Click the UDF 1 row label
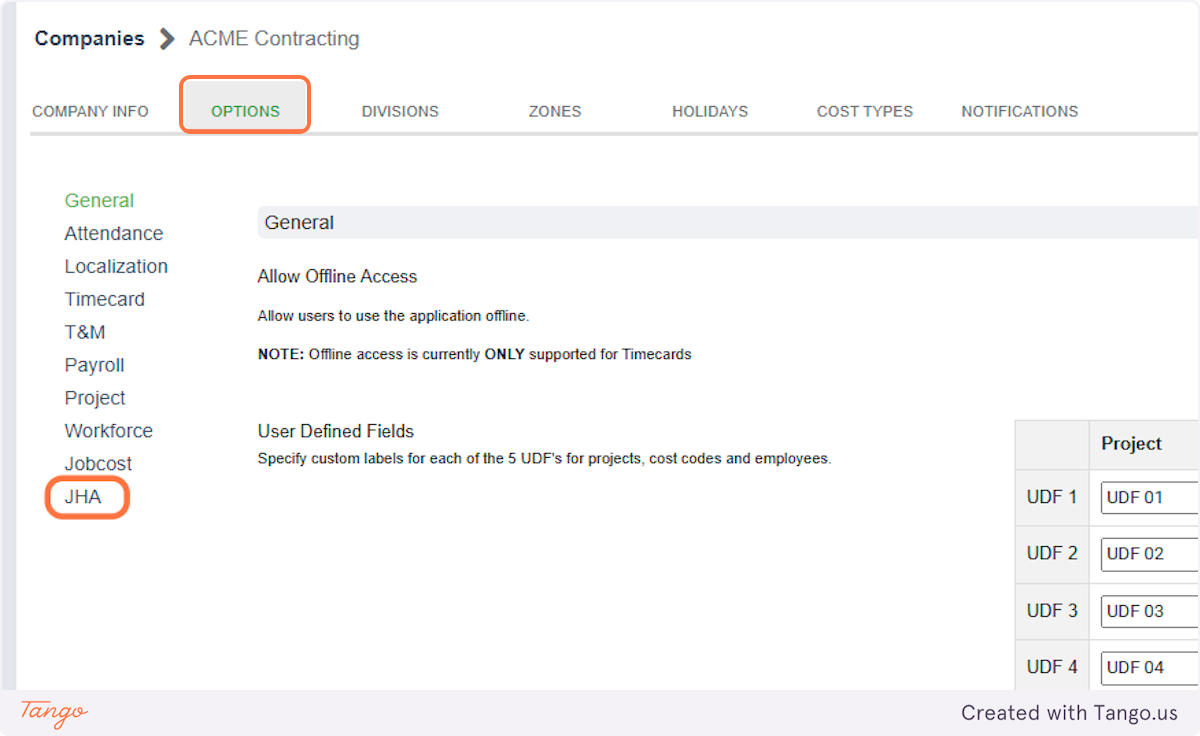This screenshot has height=736, width=1200. 1052,497
